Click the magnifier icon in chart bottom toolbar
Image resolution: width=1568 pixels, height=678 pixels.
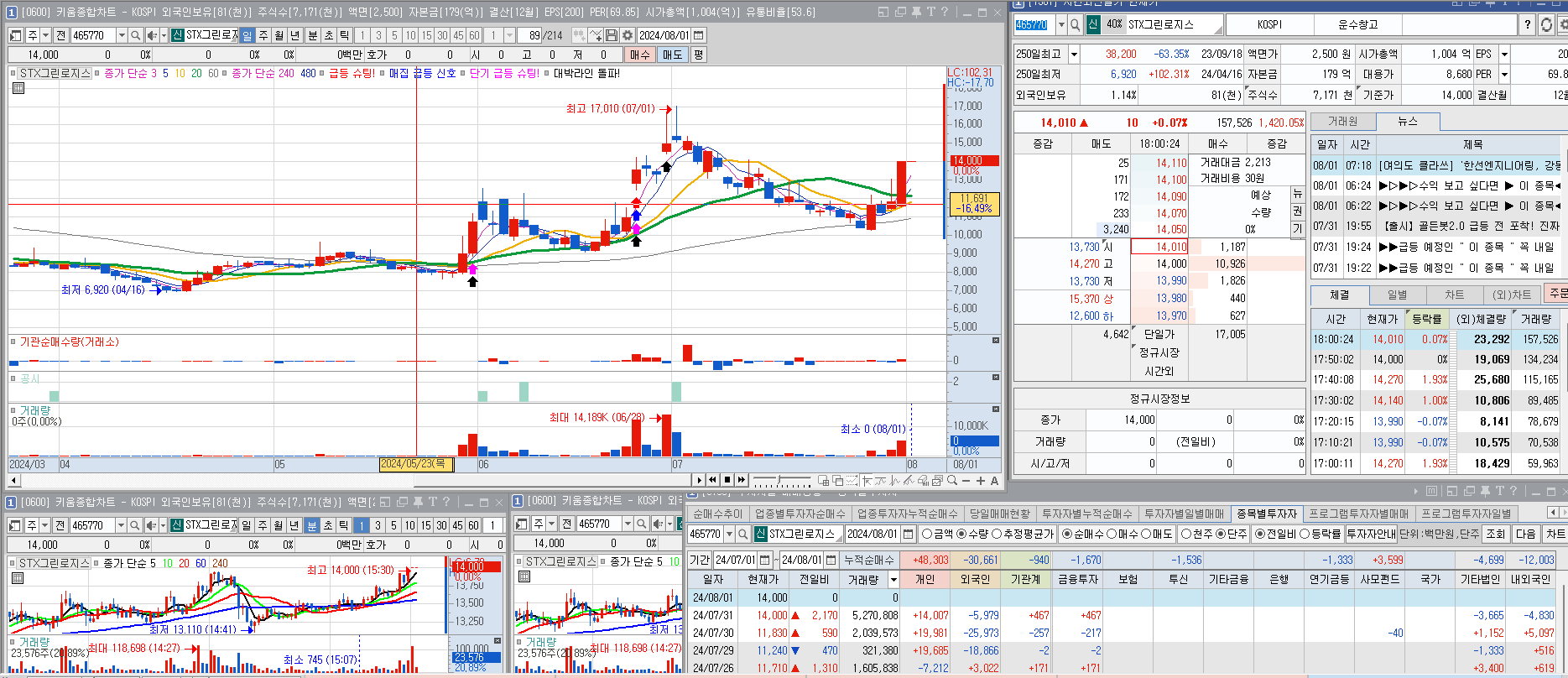(952, 481)
